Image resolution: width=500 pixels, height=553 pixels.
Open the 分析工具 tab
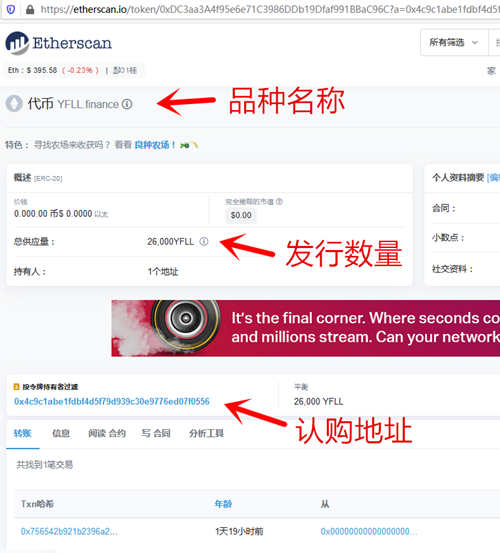click(207, 433)
